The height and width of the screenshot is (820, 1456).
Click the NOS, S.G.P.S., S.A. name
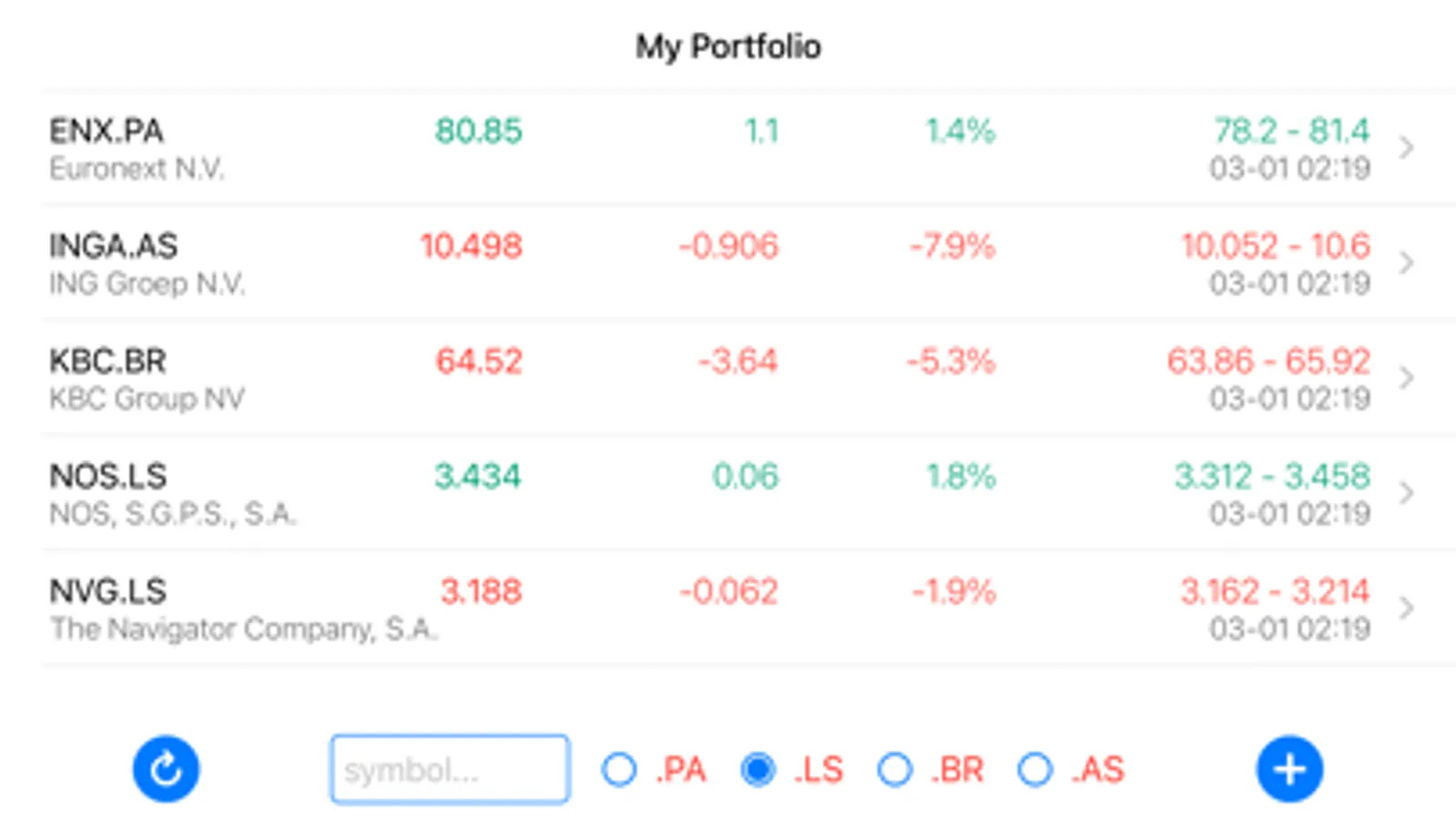[x=172, y=514]
